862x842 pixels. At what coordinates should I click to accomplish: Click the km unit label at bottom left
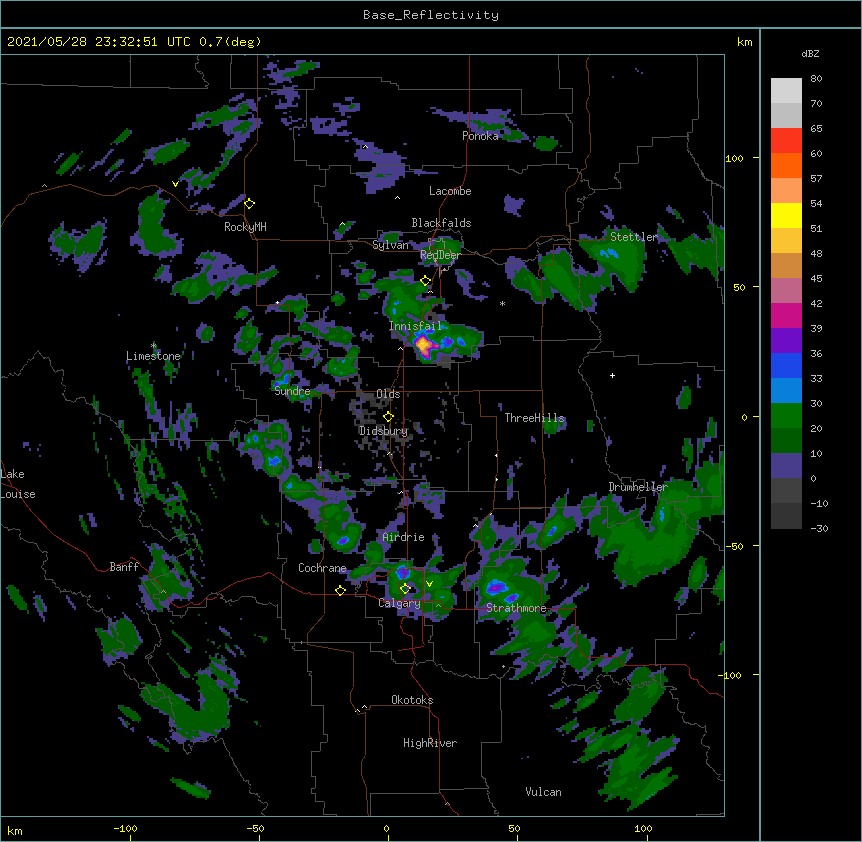coord(15,830)
